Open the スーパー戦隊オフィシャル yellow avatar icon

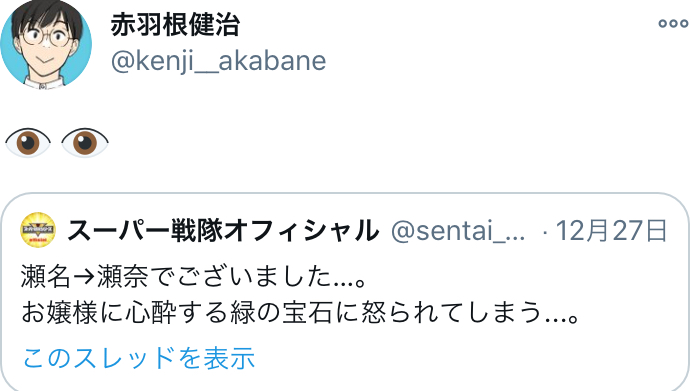pyautogui.click(x=38, y=230)
